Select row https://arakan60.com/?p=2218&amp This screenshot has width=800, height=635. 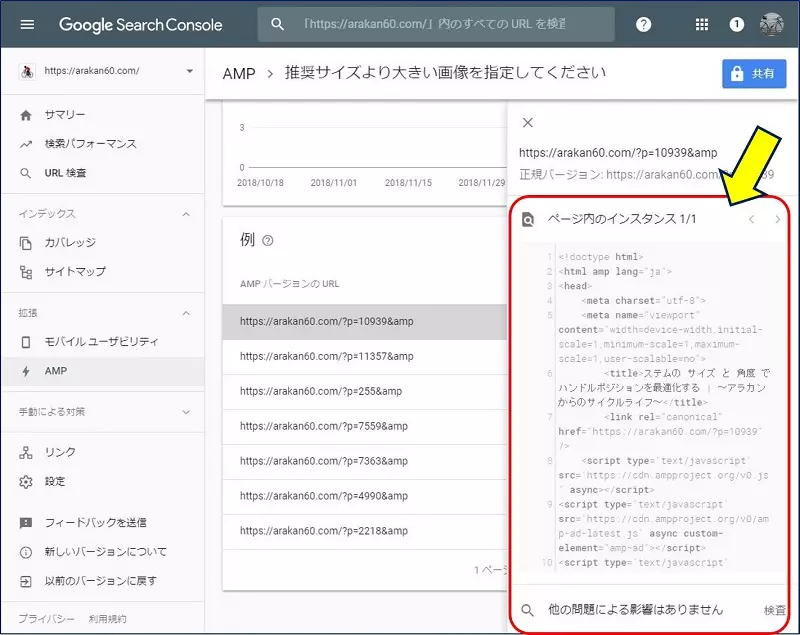pos(364,531)
